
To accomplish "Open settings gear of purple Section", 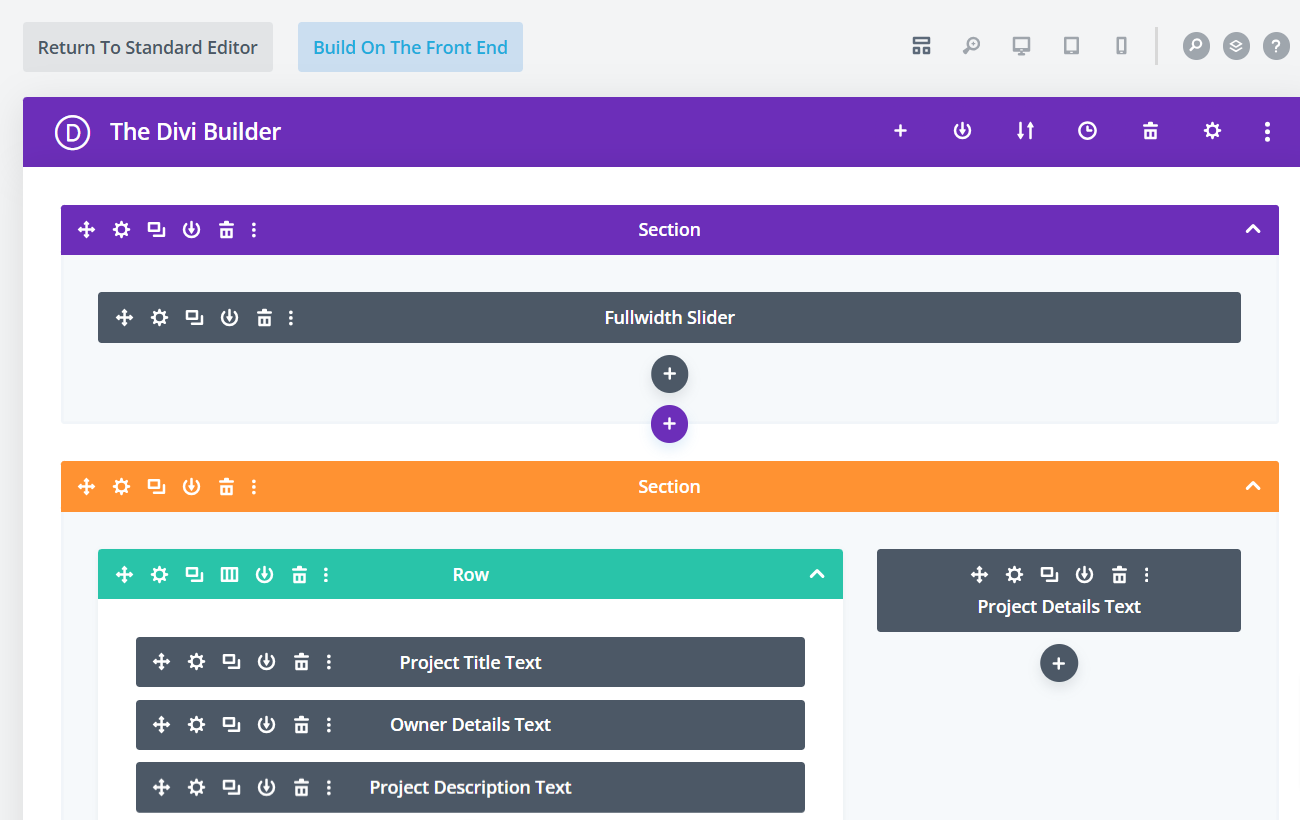I will pyautogui.click(x=121, y=230).
